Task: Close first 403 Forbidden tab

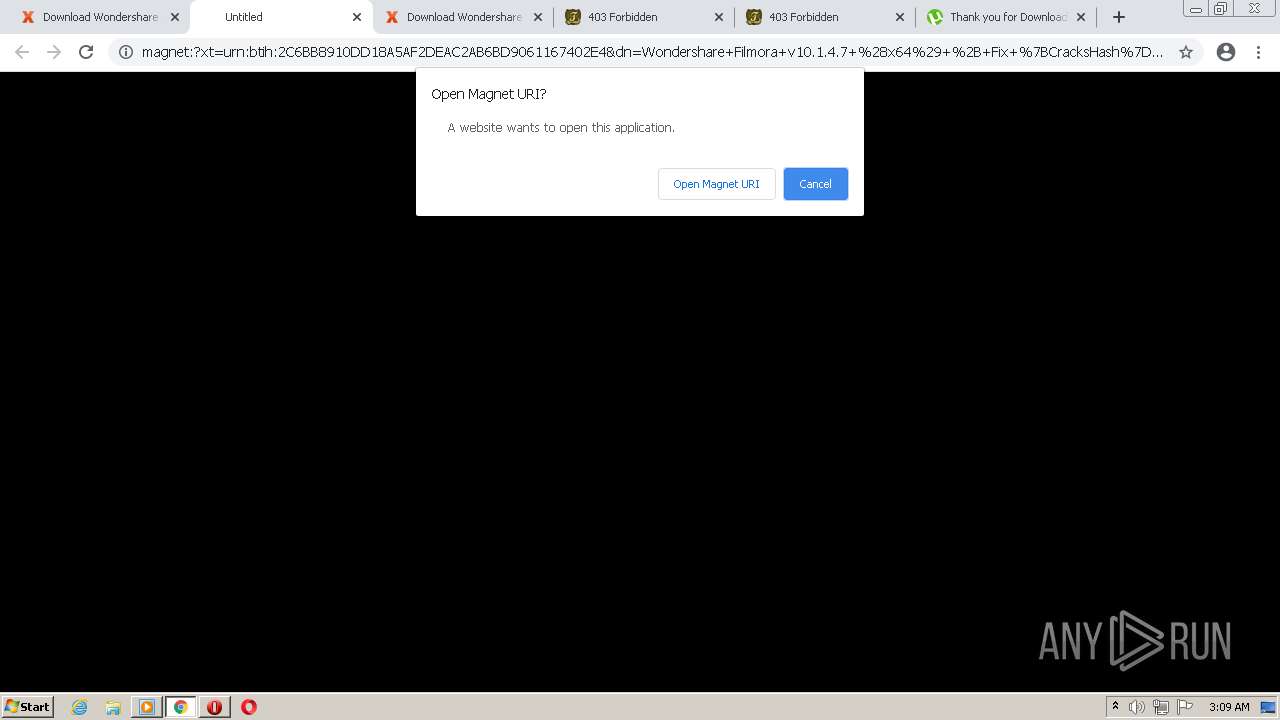Action: (x=719, y=17)
